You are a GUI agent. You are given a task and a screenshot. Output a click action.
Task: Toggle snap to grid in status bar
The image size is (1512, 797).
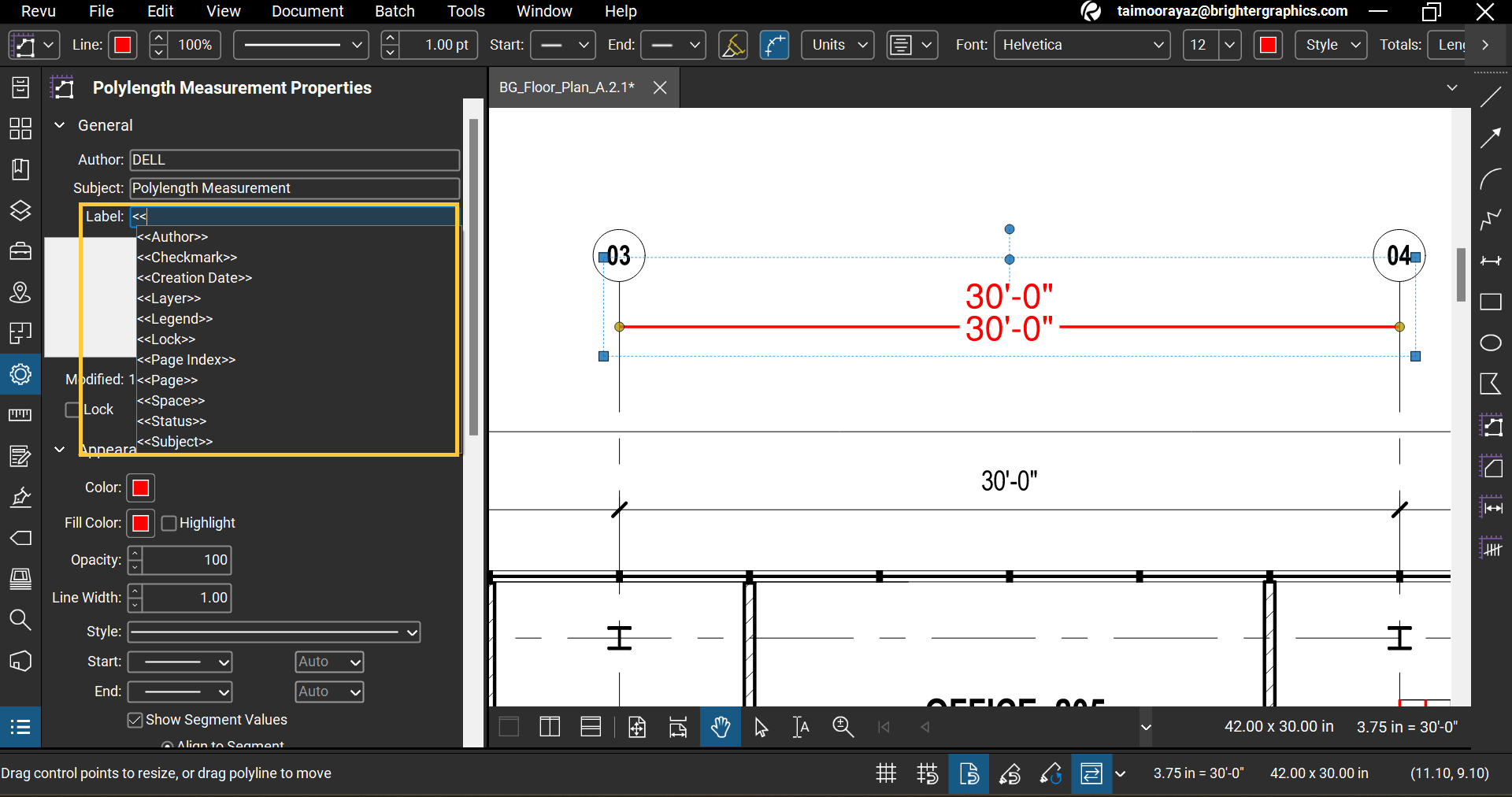[x=928, y=773]
